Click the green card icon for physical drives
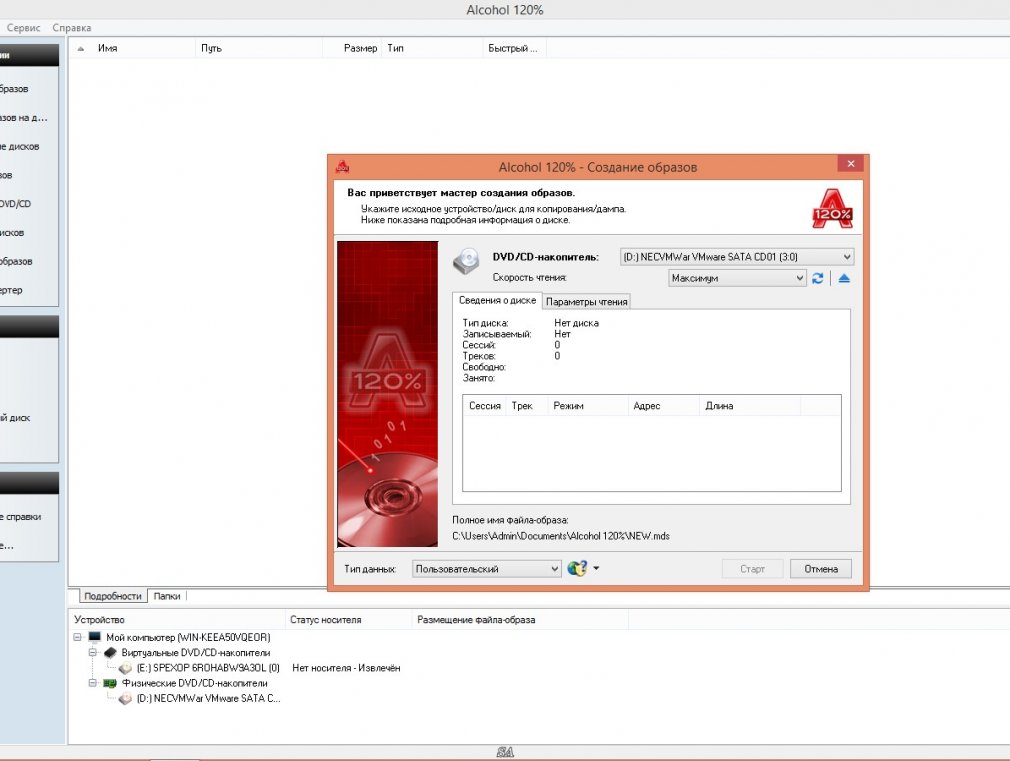 (x=110, y=683)
